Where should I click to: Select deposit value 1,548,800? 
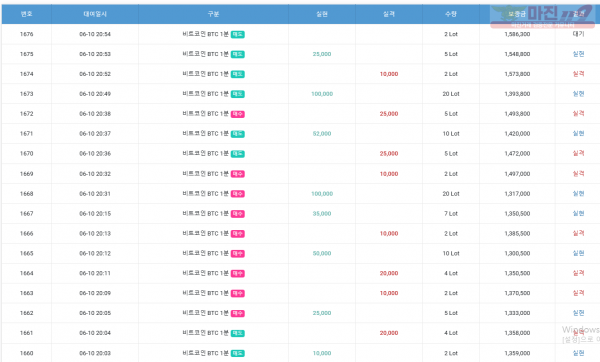click(517, 54)
